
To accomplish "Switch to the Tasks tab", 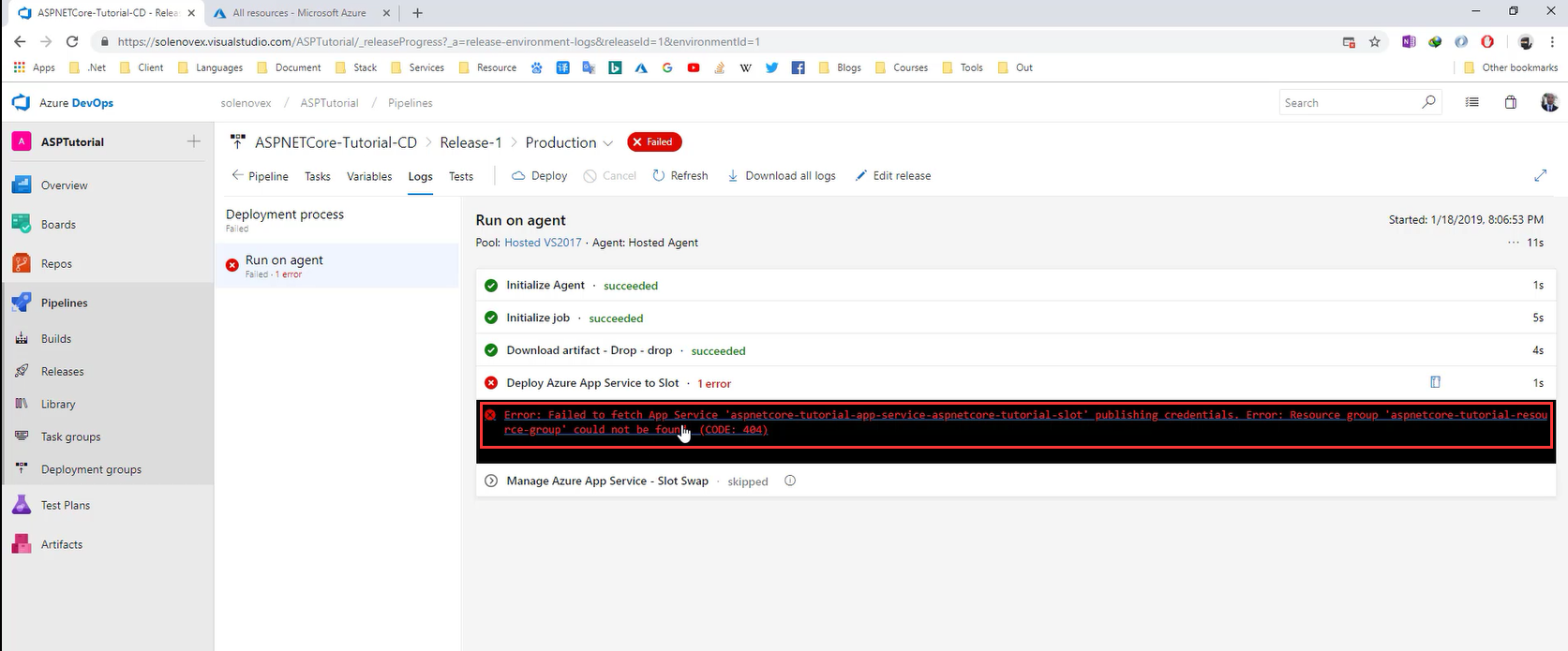I will click(x=318, y=176).
